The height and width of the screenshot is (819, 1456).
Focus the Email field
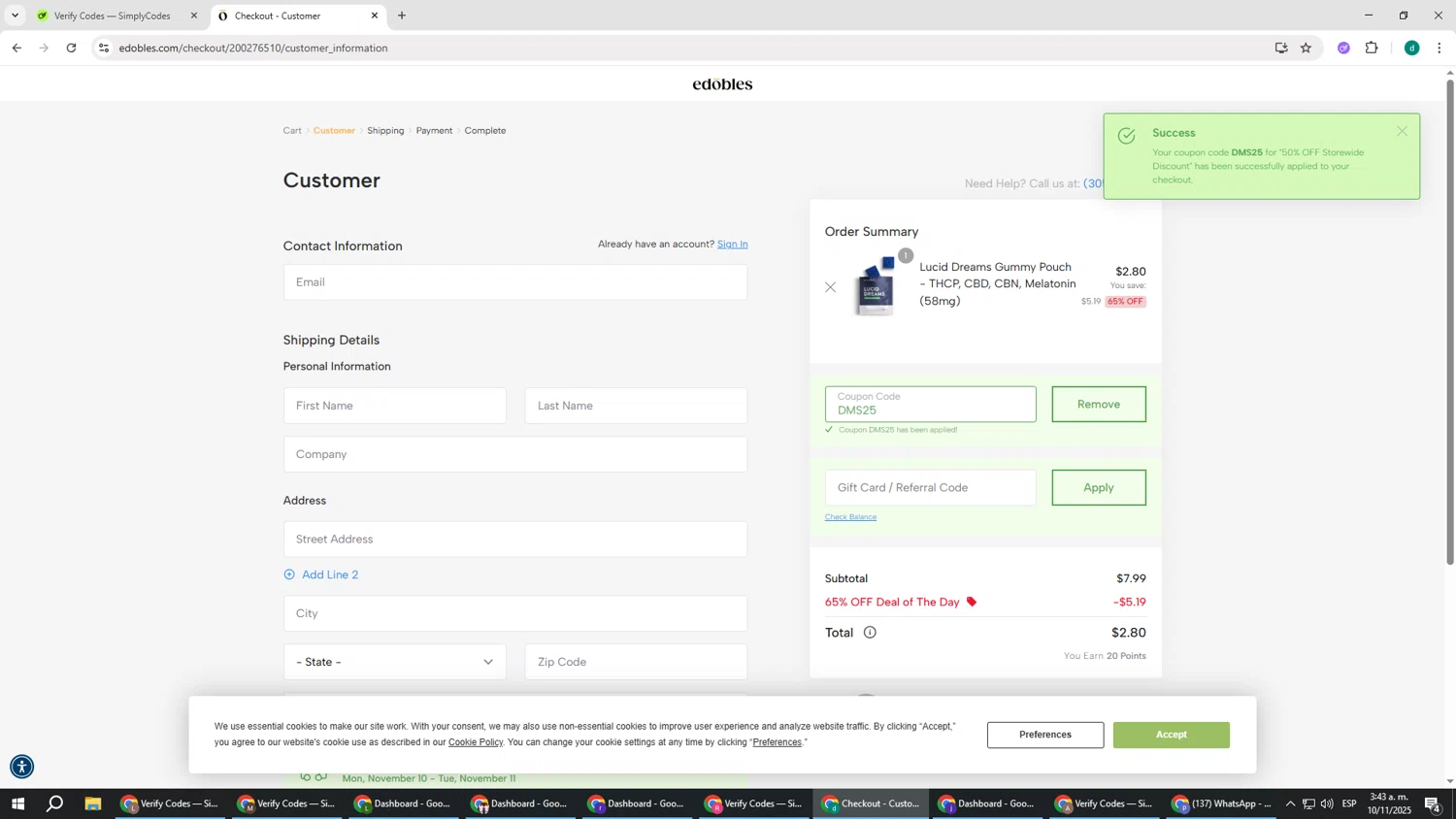tap(515, 282)
